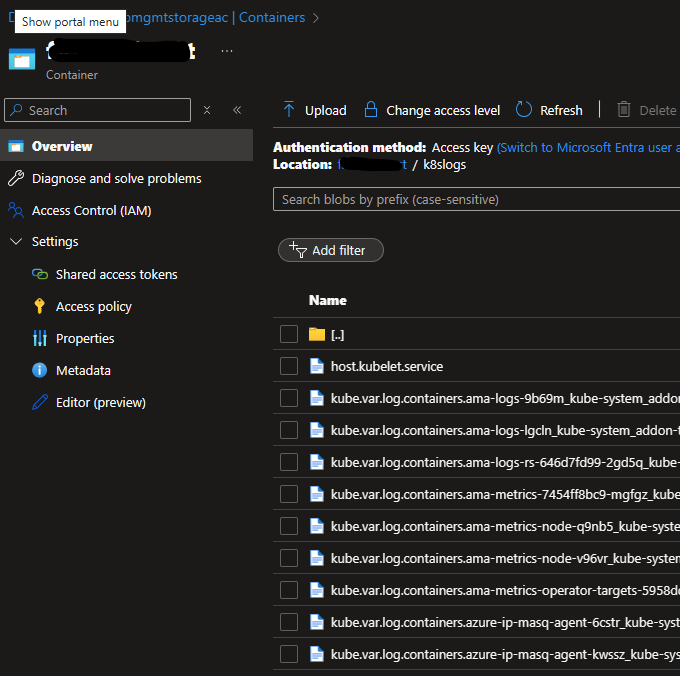This screenshot has height=676, width=680.
Task: Click Change access level button
Action: click(432, 110)
